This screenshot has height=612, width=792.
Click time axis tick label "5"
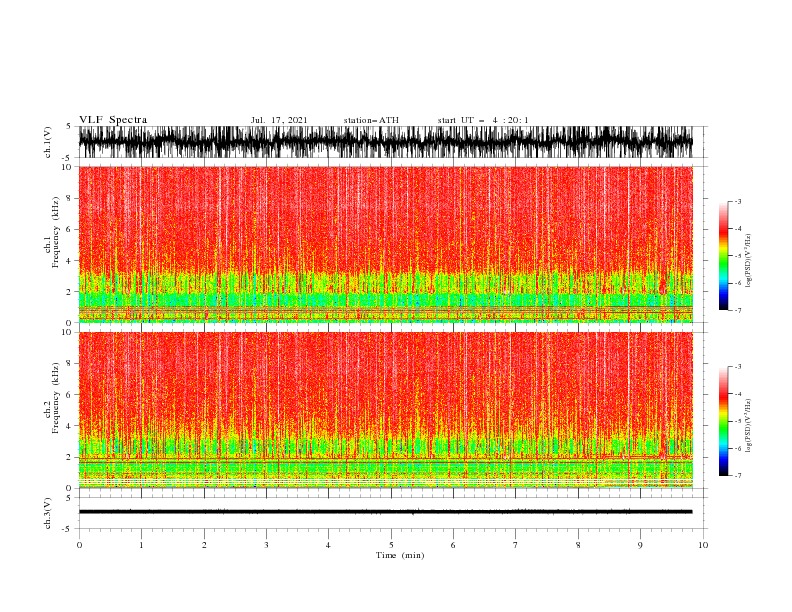pyautogui.click(x=391, y=545)
